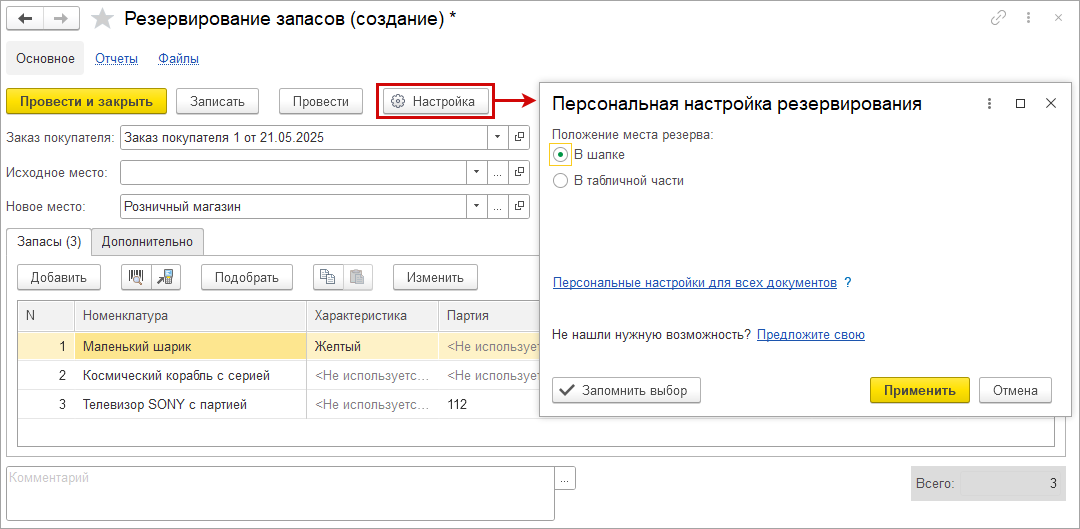
Task: Click the question mark help icon
Action: coord(847,283)
